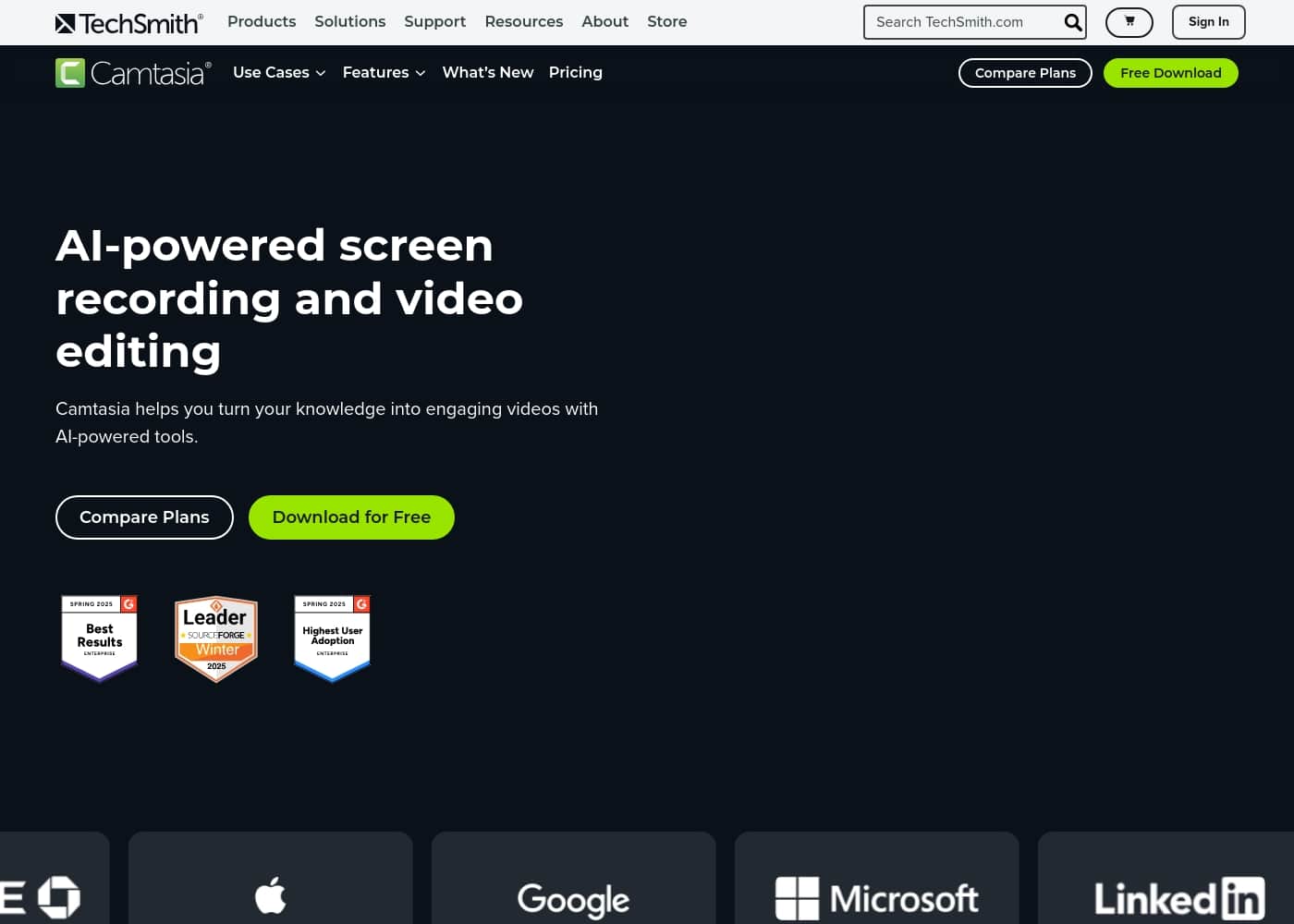This screenshot has height=924, width=1294.
Task: Open the What's New page
Action: pos(488,72)
